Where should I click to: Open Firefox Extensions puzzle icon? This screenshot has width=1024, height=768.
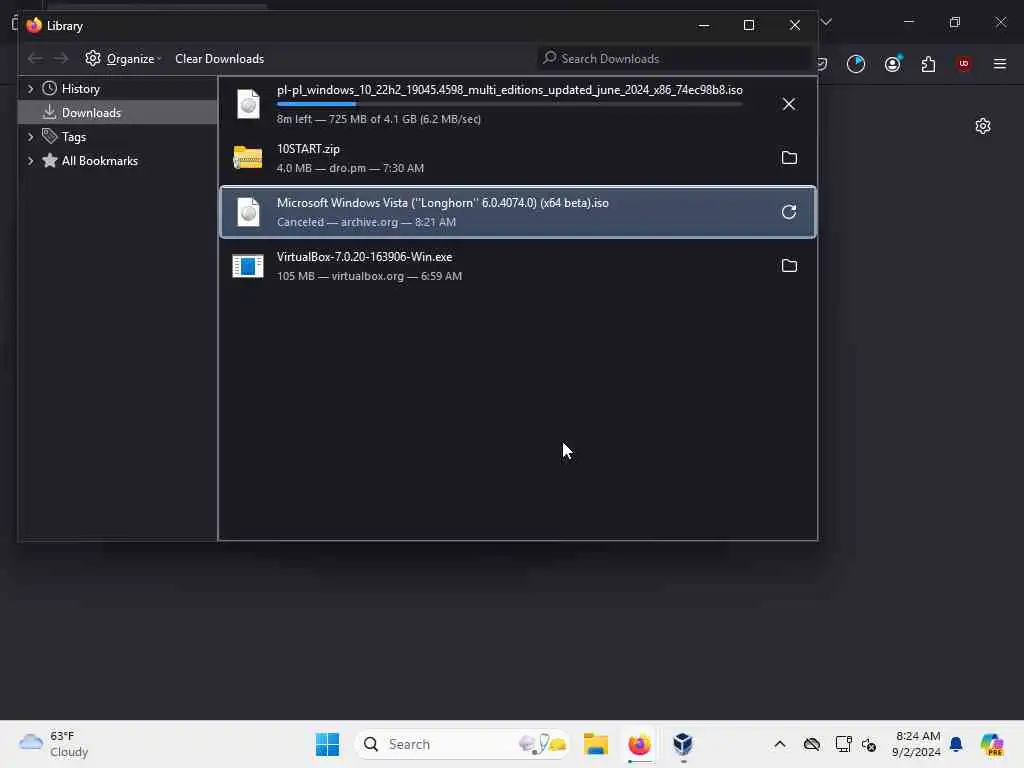[928, 64]
